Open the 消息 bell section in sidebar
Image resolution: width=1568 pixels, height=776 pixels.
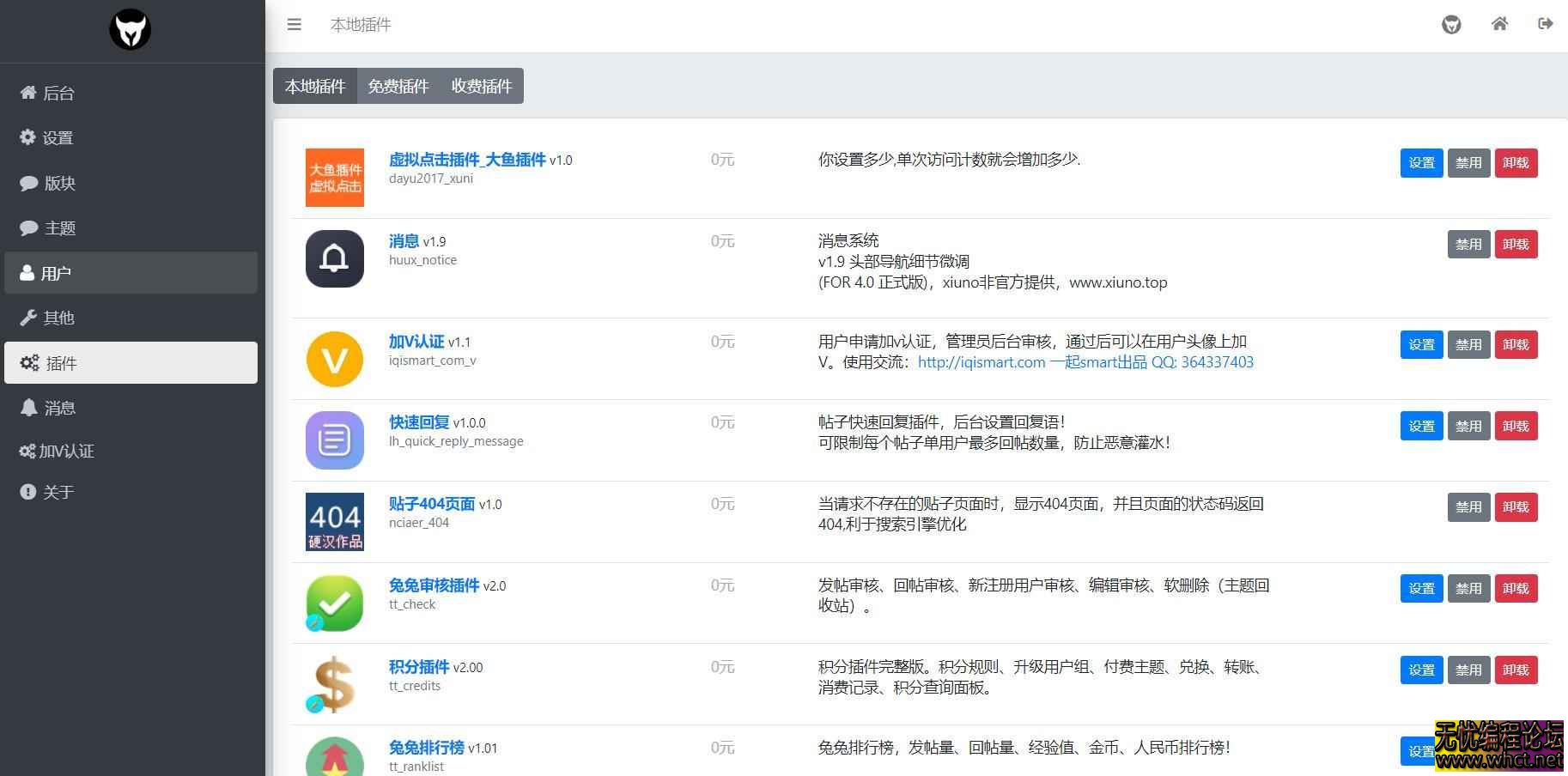(x=59, y=407)
